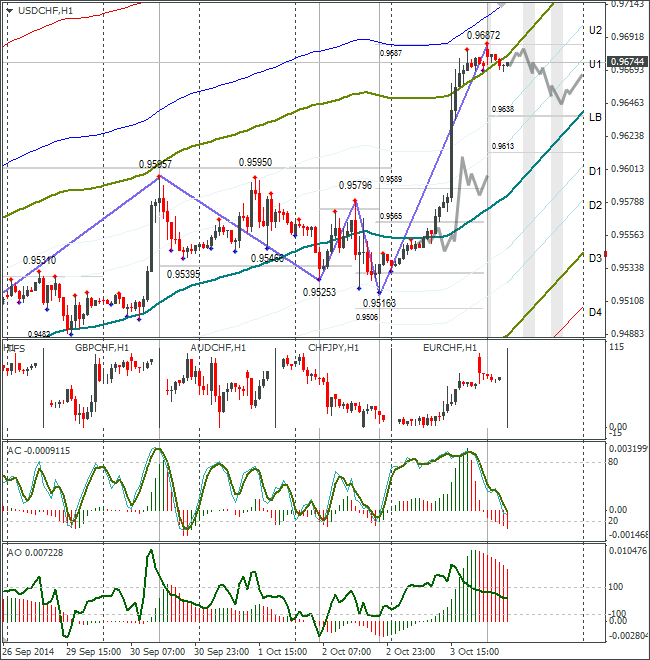Screen dimensions: 650x660
Task: Click the 0.95108 price scale value
Action: click(x=627, y=301)
